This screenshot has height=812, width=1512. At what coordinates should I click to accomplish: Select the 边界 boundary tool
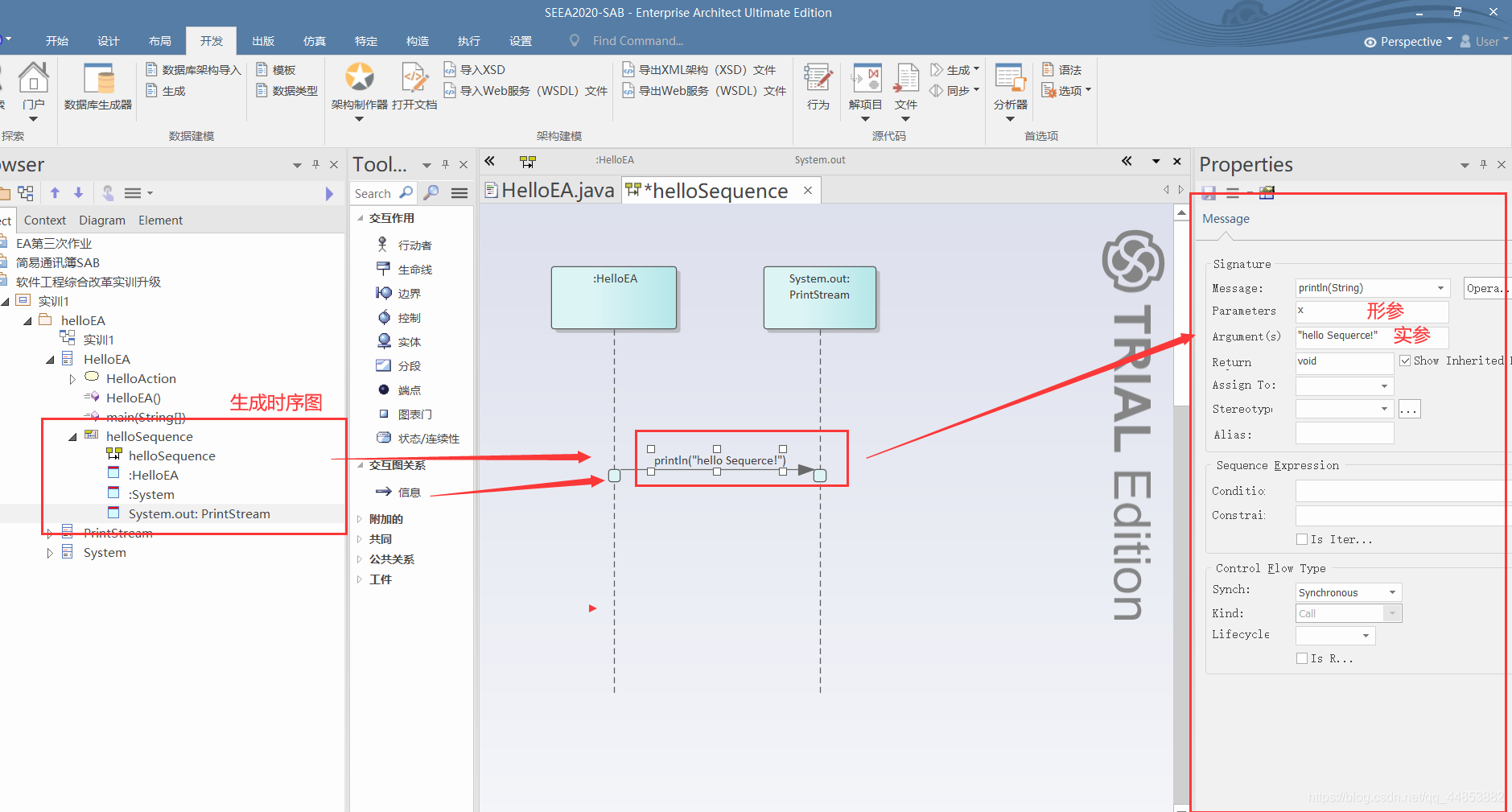[x=399, y=293]
